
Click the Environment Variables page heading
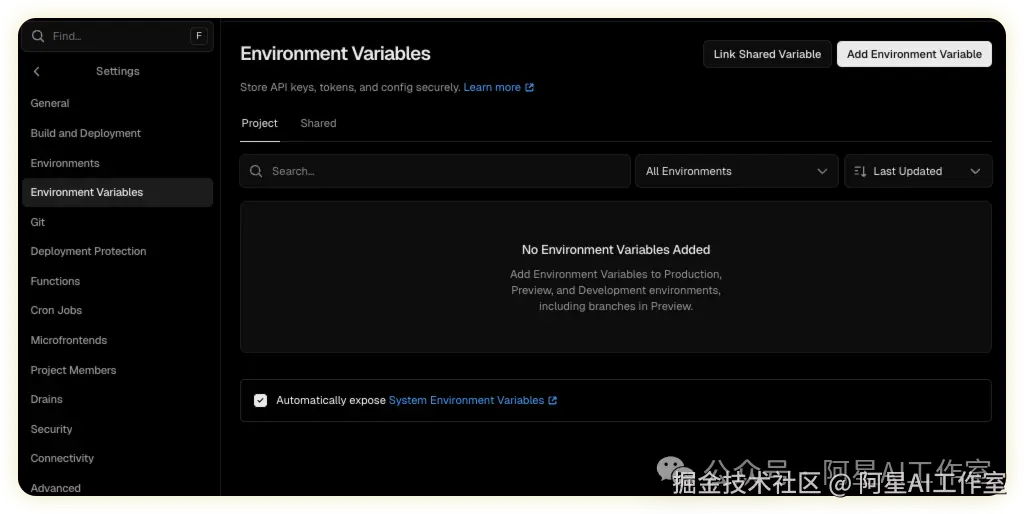[335, 54]
